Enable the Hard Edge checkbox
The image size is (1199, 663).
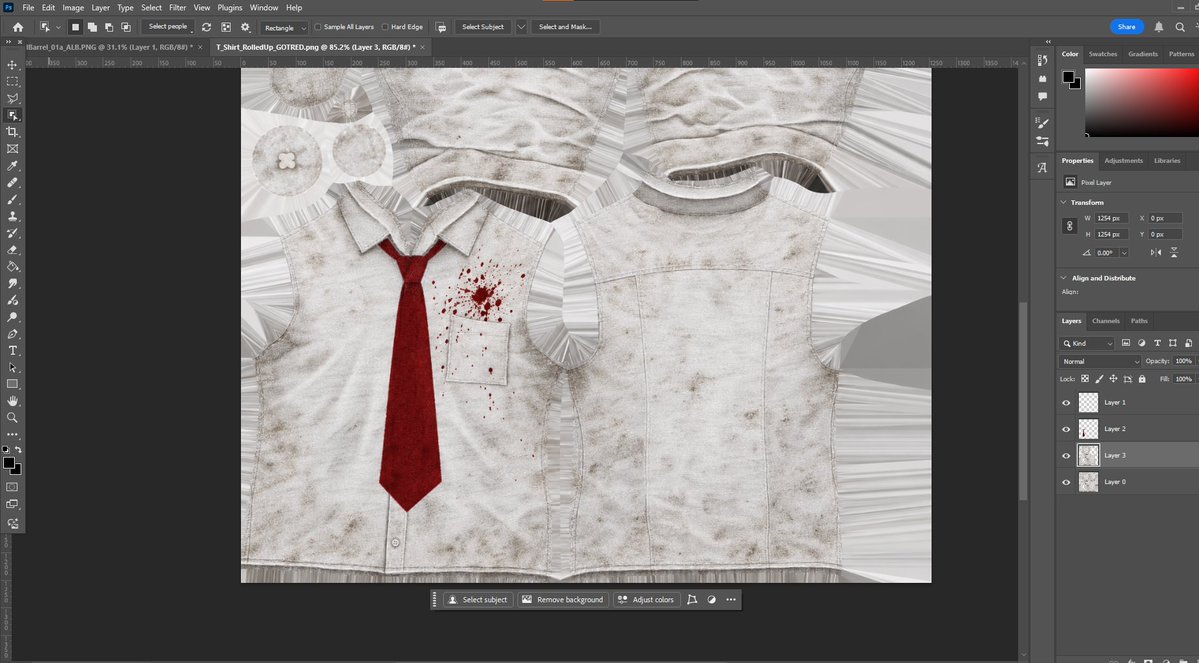[x=385, y=27]
